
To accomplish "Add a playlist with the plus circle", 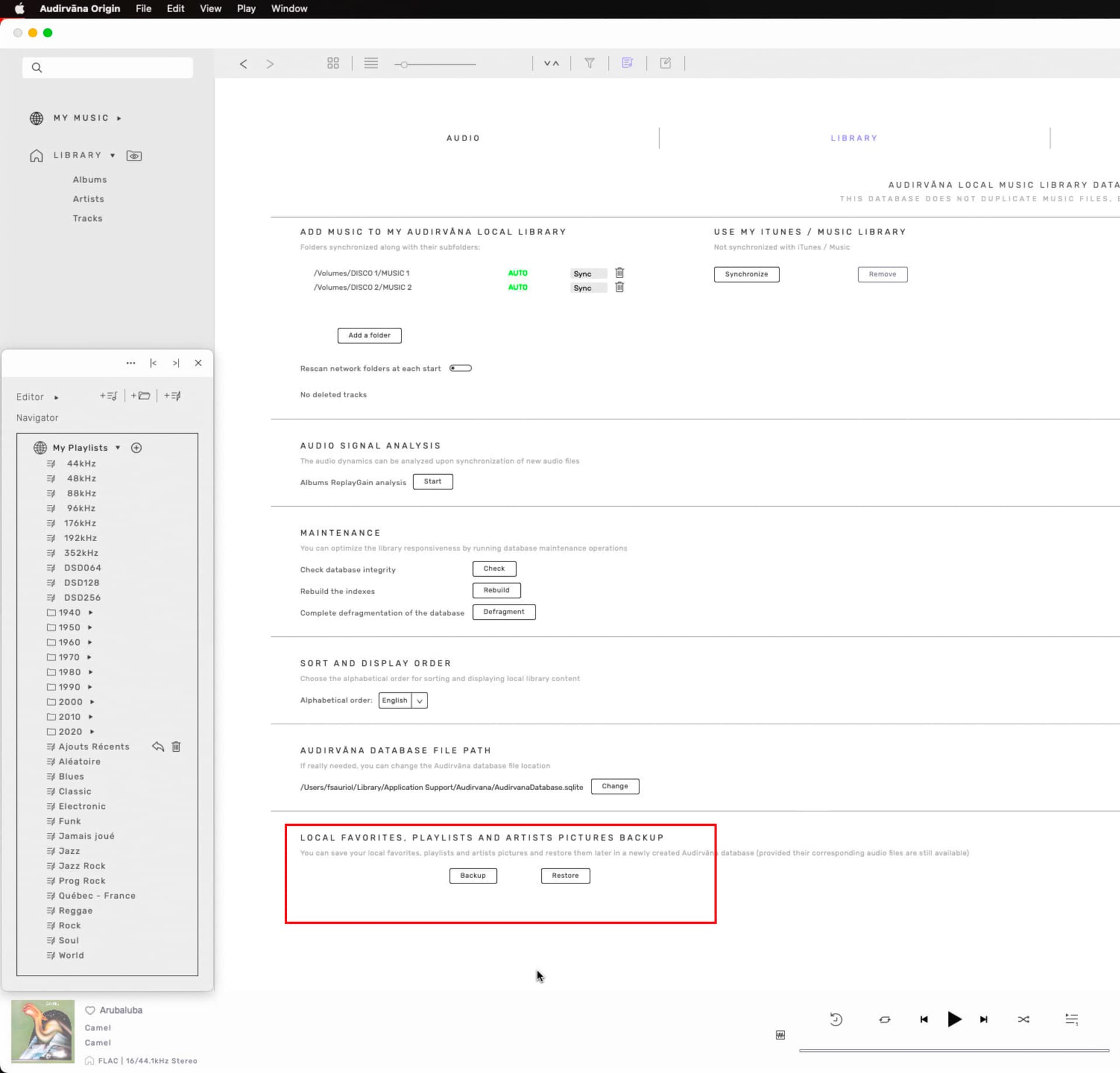I will (136, 448).
